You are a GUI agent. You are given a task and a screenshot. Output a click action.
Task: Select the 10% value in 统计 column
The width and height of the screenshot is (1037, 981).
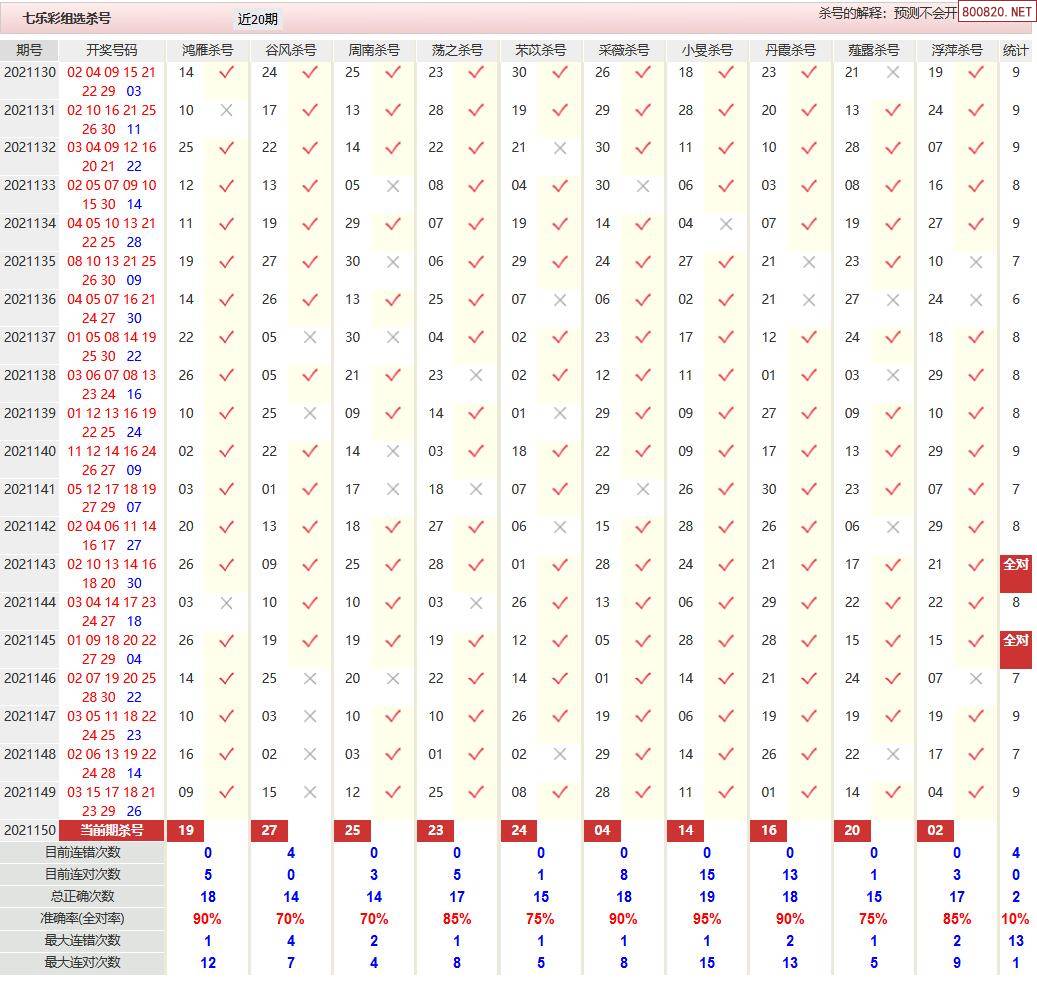1015,919
